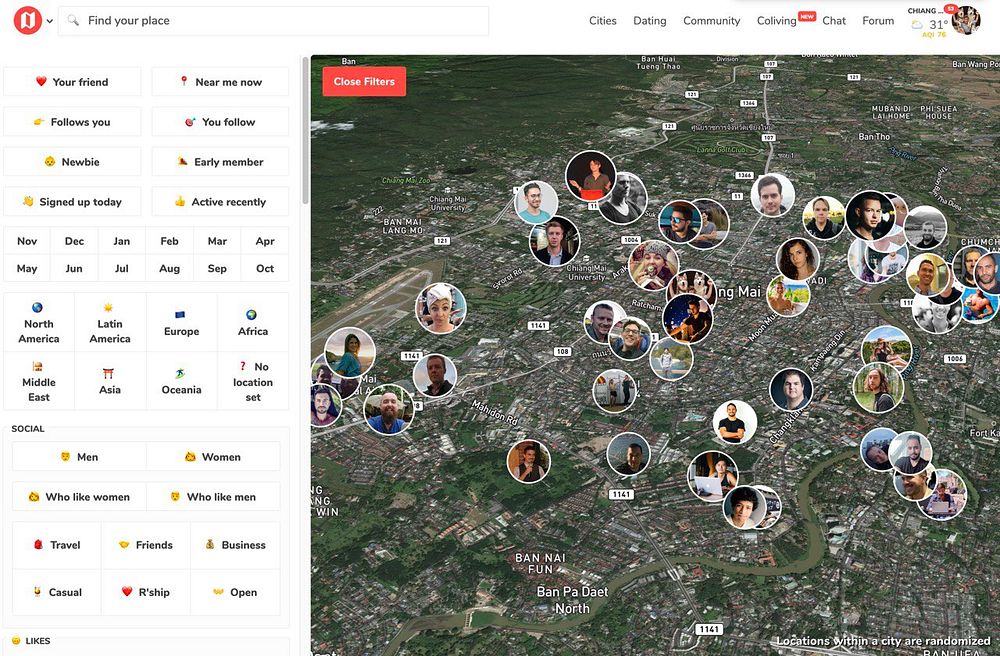Open map avatar of bearded man in blue shirt
Viewport: 1000px width, 656px height.
(x=388, y=410)
